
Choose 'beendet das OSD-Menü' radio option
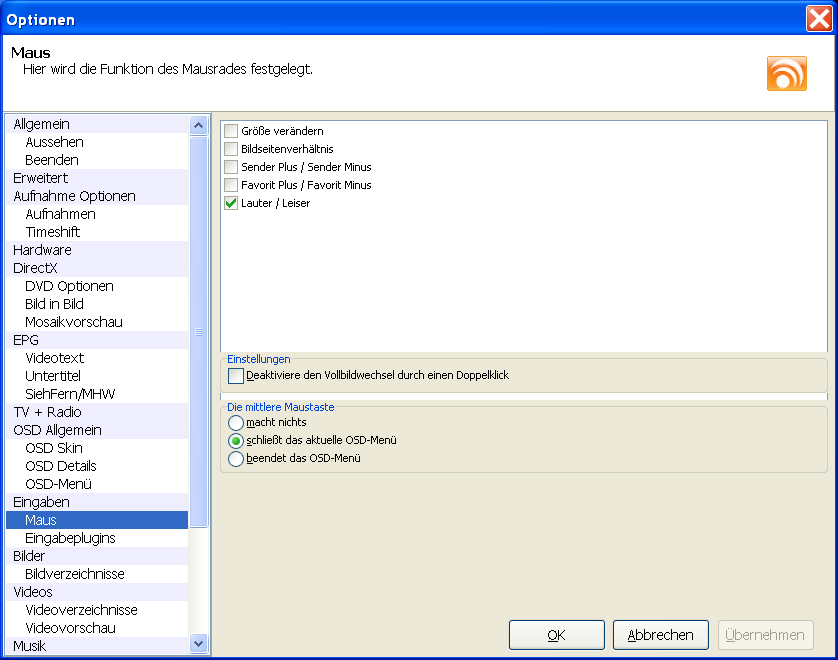pyautogui.click(x=236, y=459)
